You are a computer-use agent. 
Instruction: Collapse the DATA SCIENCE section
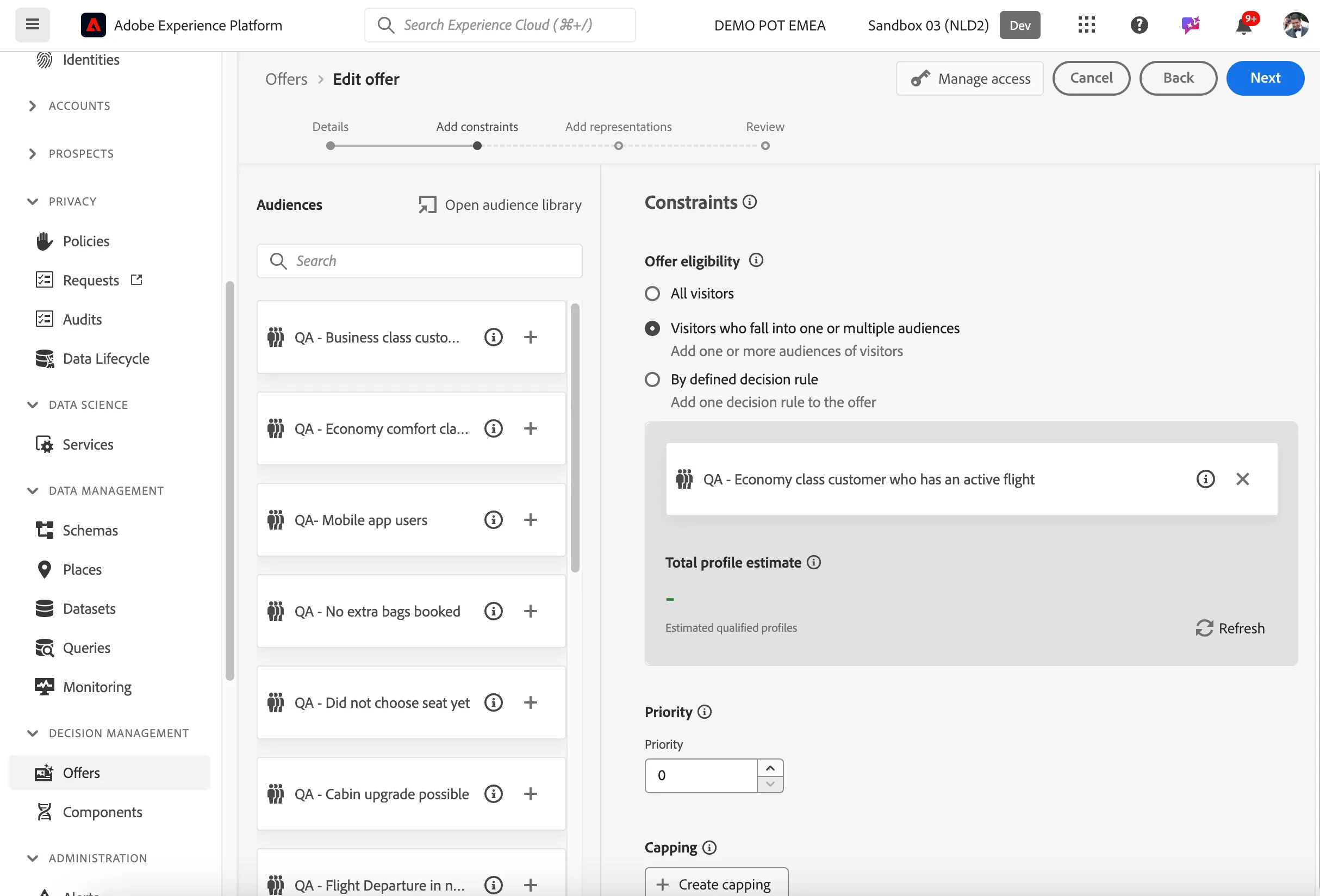(33, 405)
